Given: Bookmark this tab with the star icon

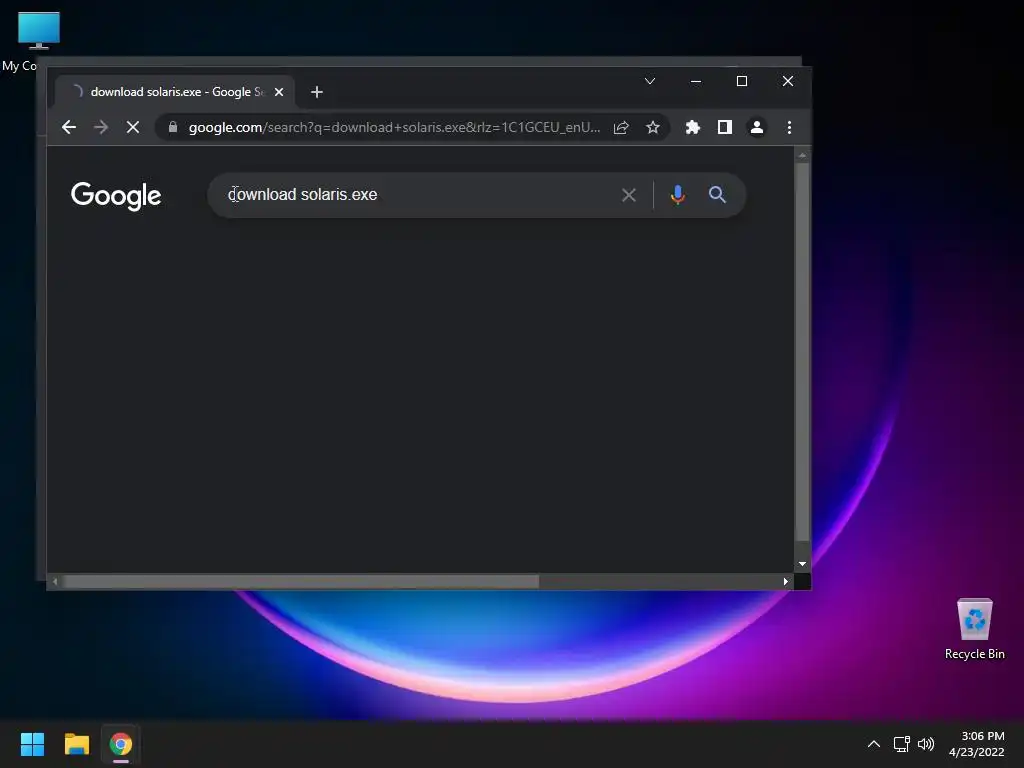Looking at the screenshot, I should 652,127.
